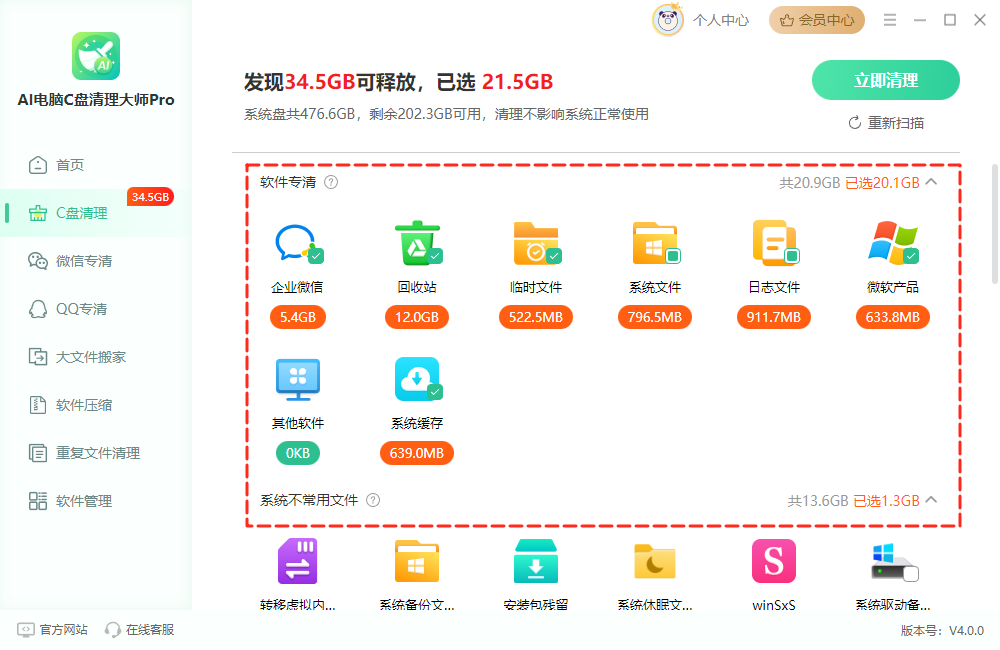Open QQ专清 in sidebar
Viewport: 1000px width, 650px height.
tap(96, 309)
